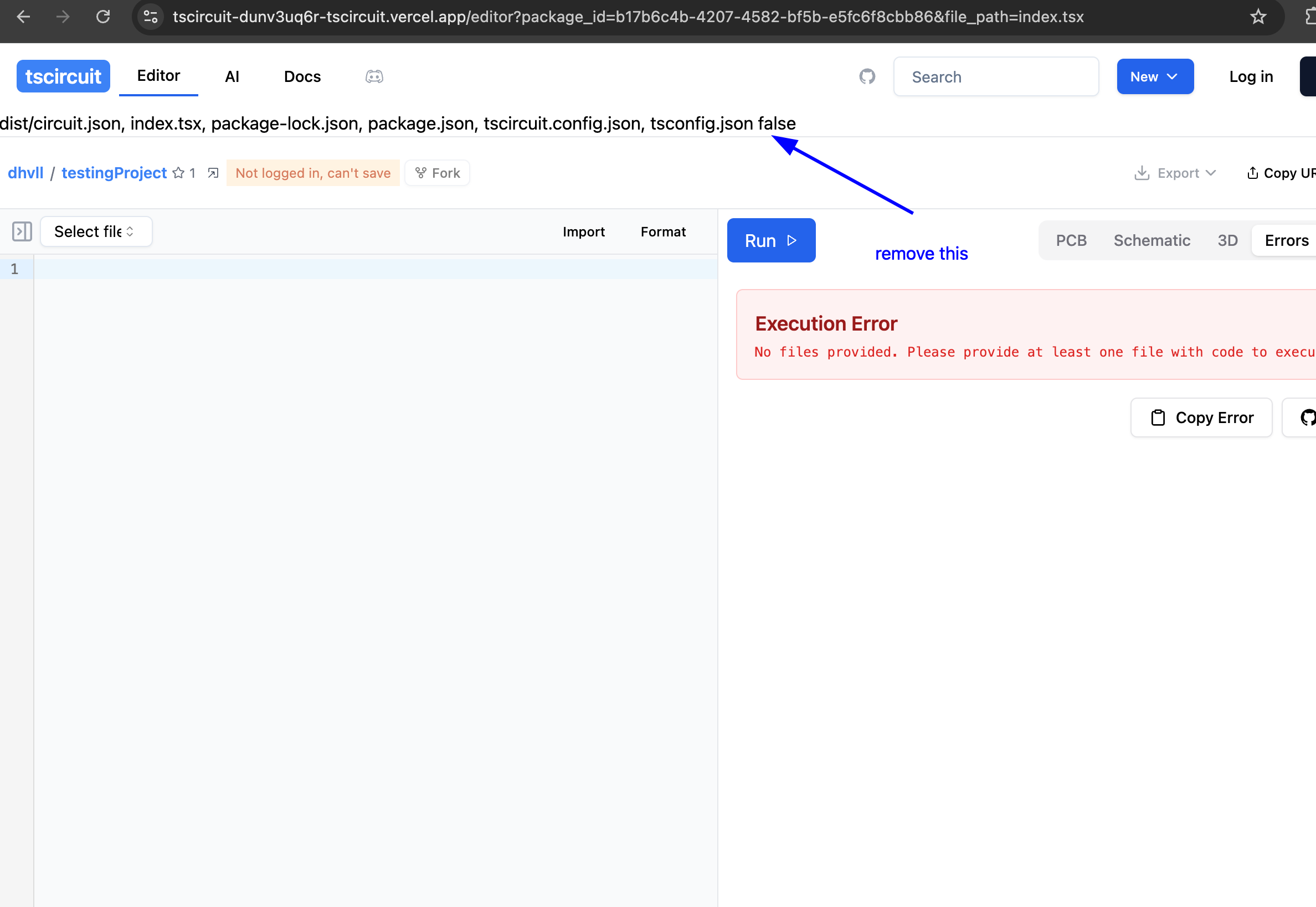Click the Fork button

point(437,173)
